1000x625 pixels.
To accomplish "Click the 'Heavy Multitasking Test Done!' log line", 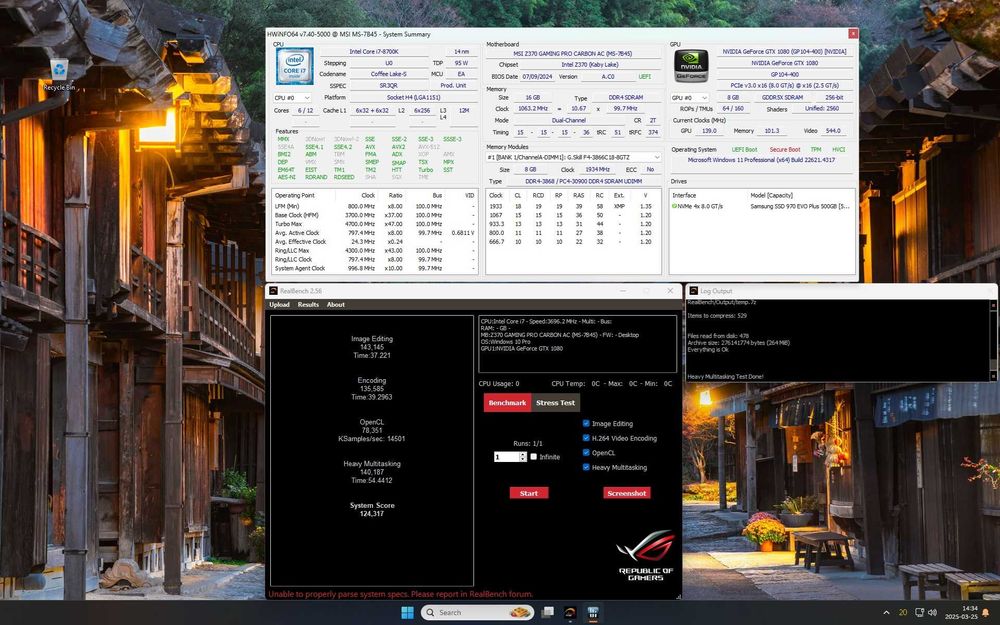I will click(725, 376).
